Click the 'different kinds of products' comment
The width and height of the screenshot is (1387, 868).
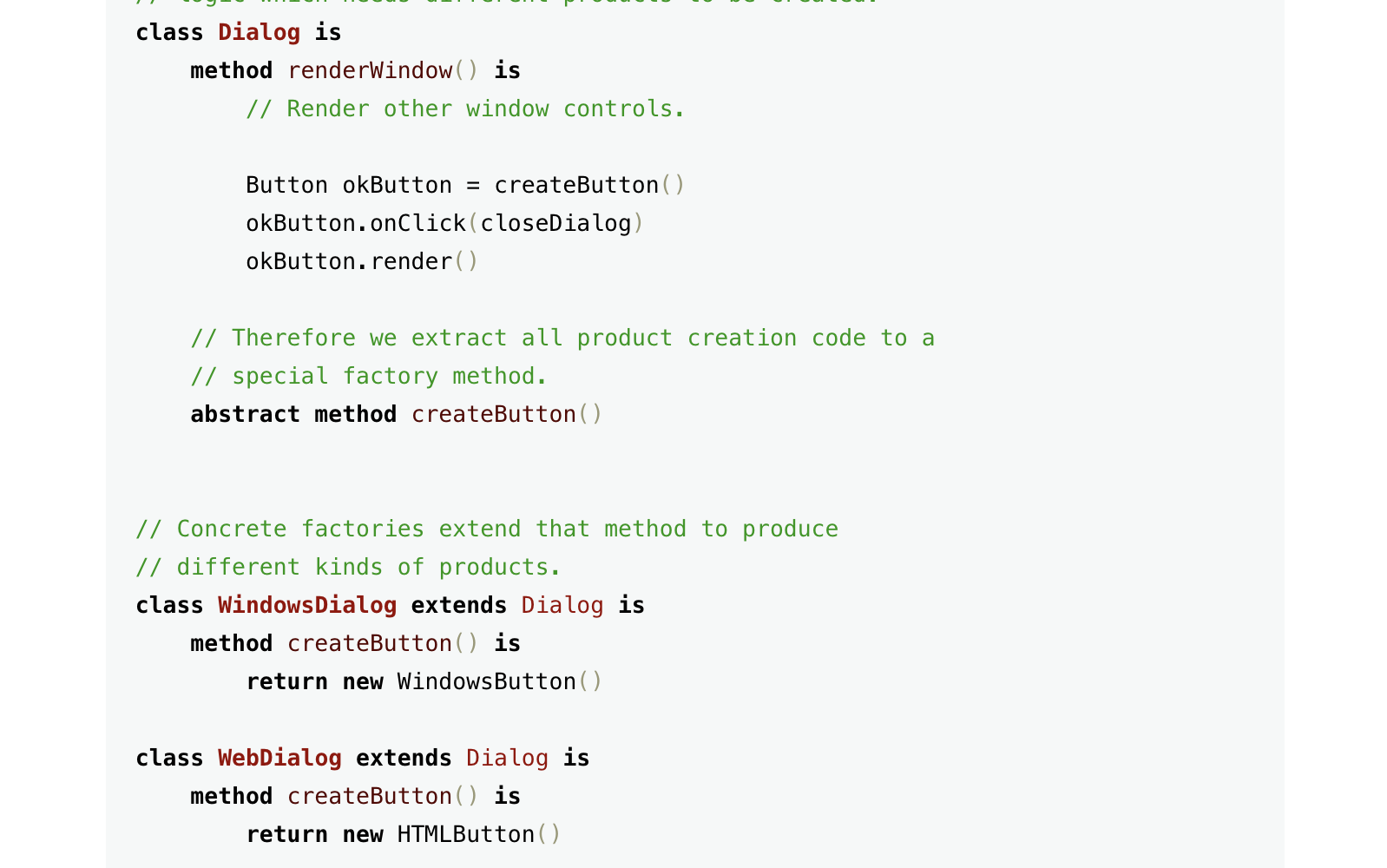point(348,568)
